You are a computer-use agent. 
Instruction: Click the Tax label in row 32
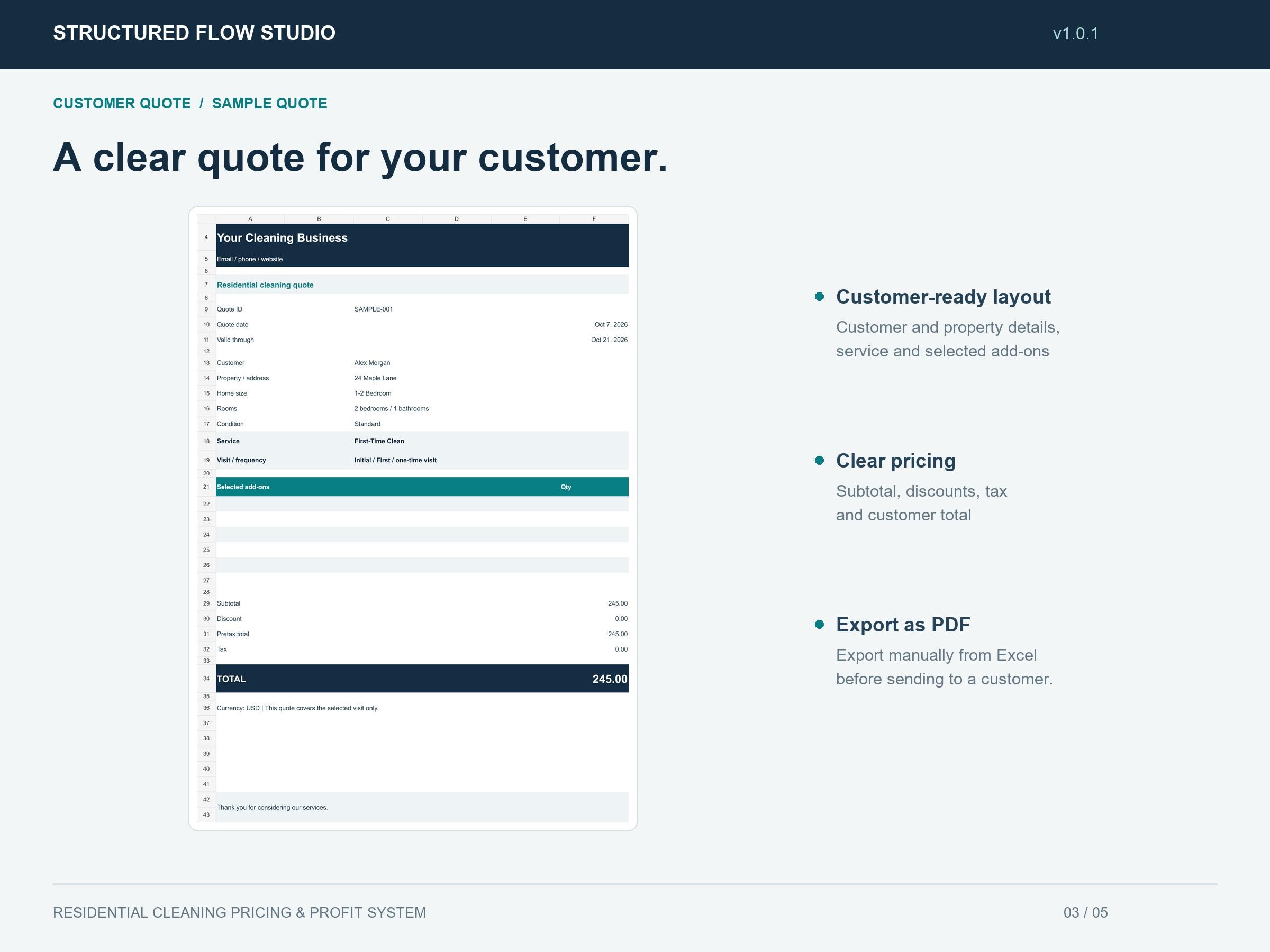coord(222,649)
